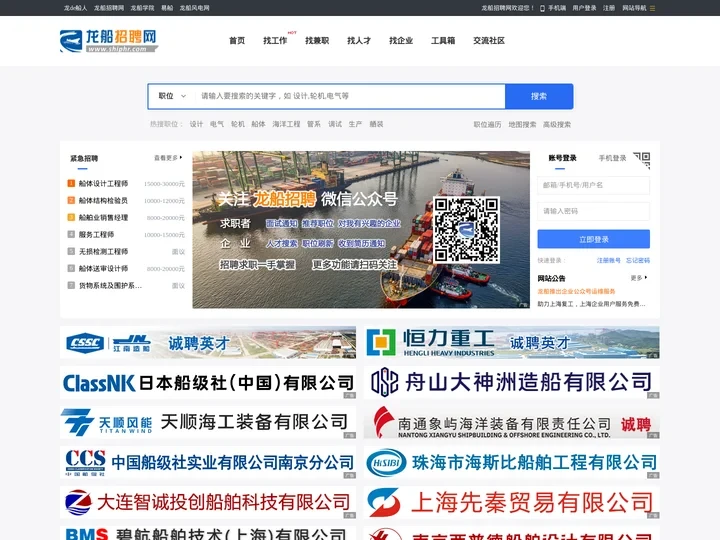This screenshot has height=540, width=720.
Task: Open 找工作 menu item
Action: tap(275, 41)
